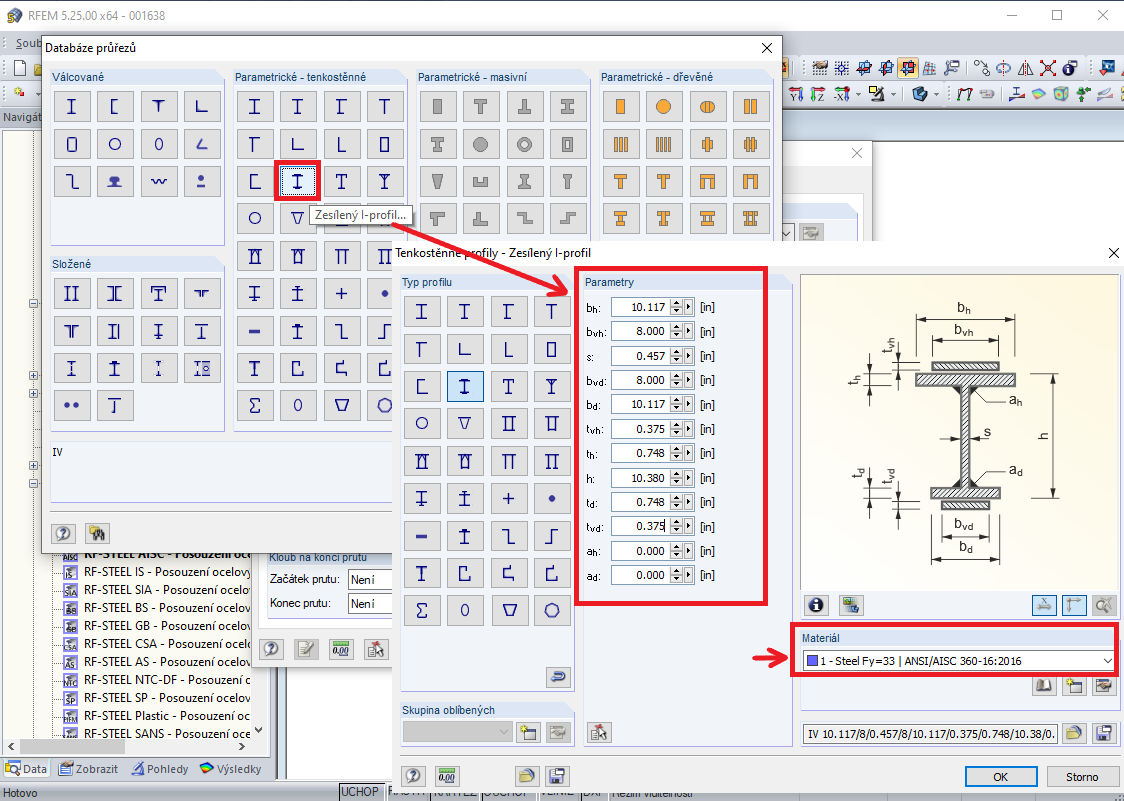1124x801 pixels.
Task: Open a saved cross-section via the icon beside the name field
Action: tap(1074, 734)
